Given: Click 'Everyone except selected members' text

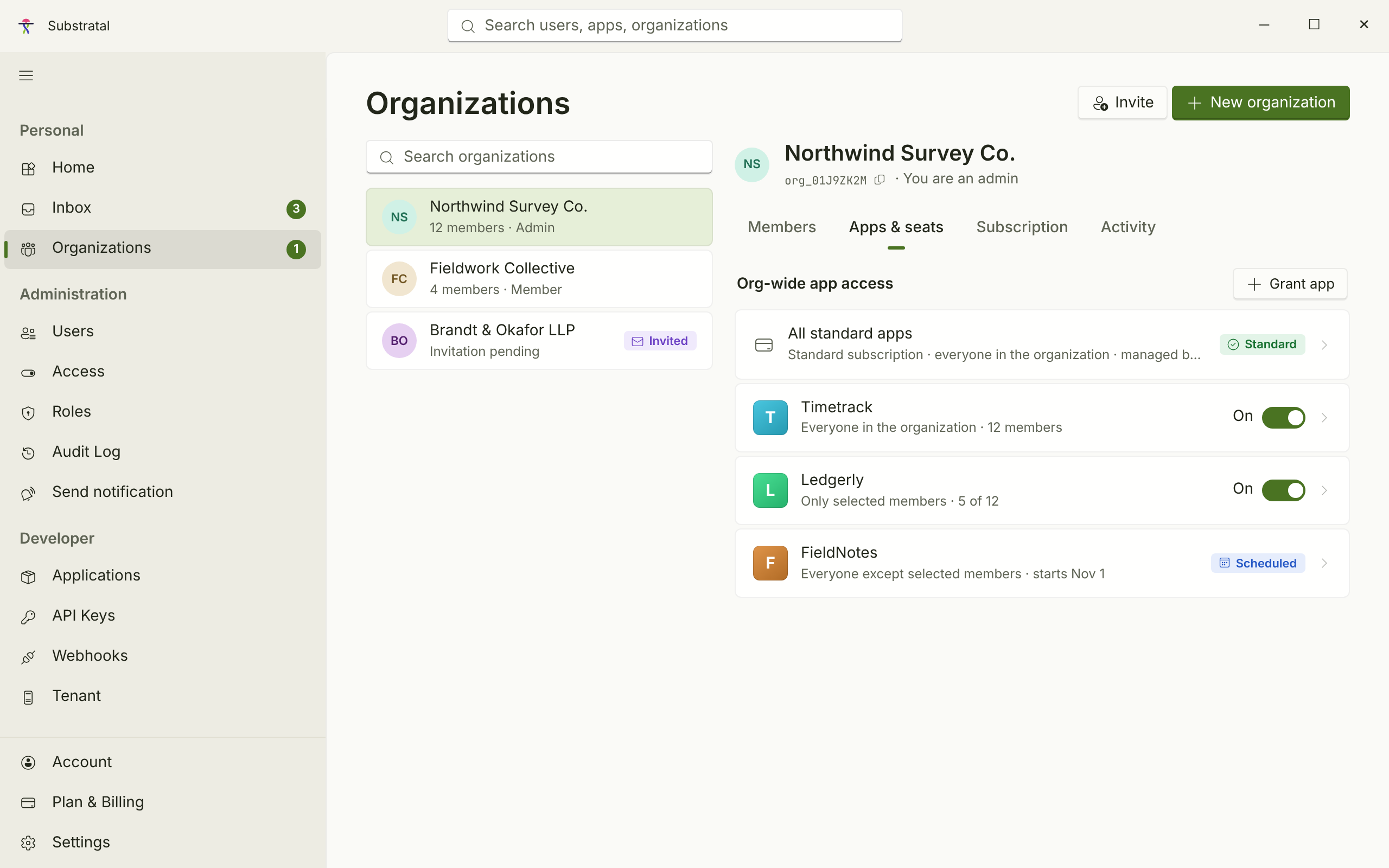Looking at the screenshot, I should click(x=911, y=574).
